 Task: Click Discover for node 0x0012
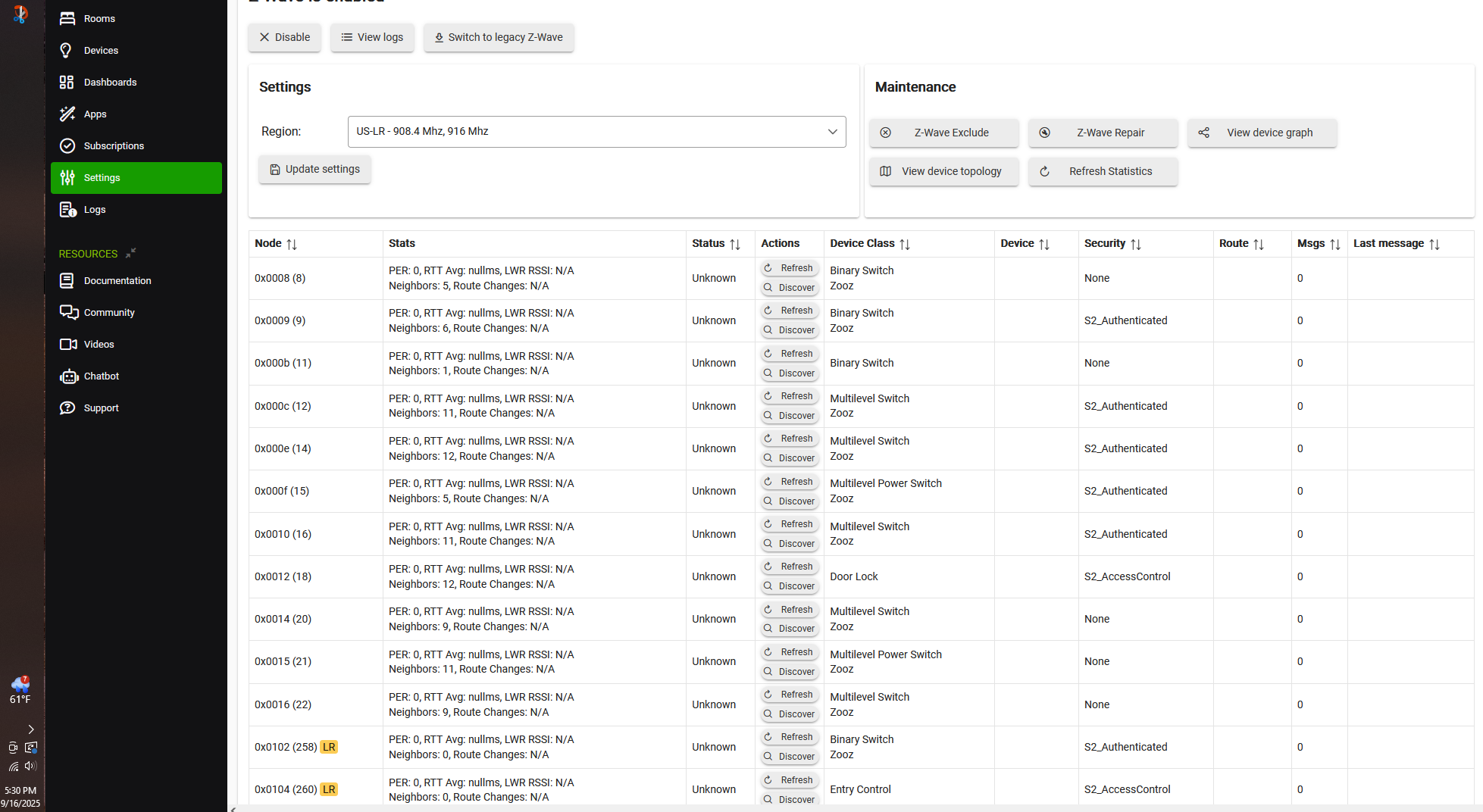point(790,586)
